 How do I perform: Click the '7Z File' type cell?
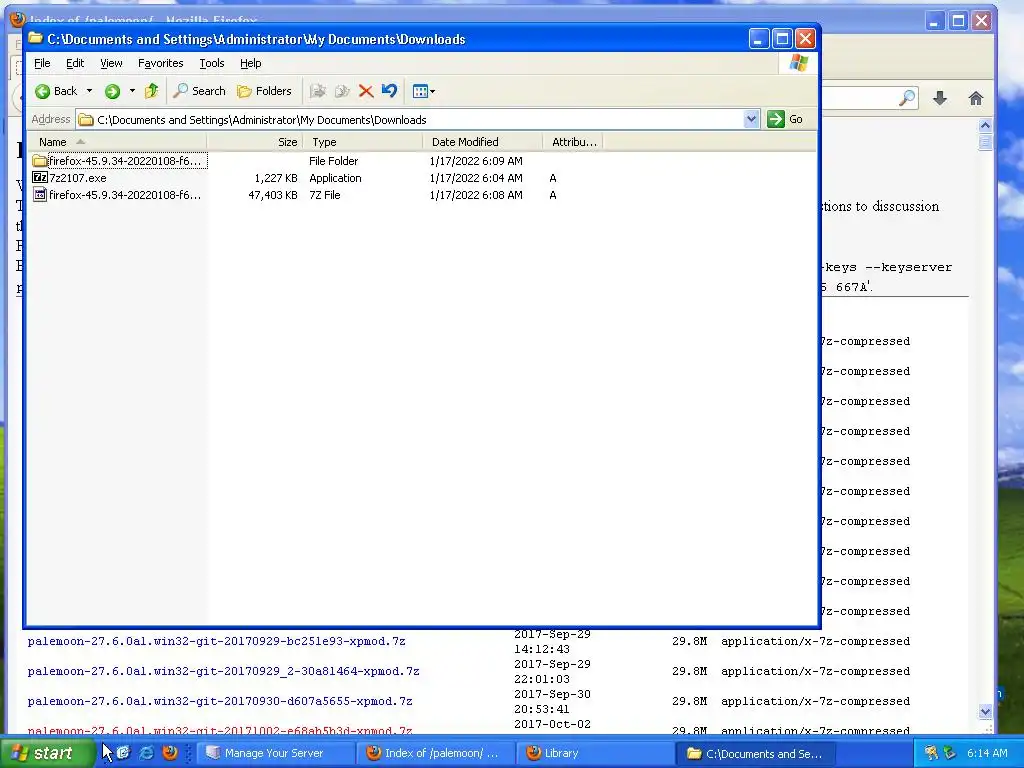click(x=325, y=195)
